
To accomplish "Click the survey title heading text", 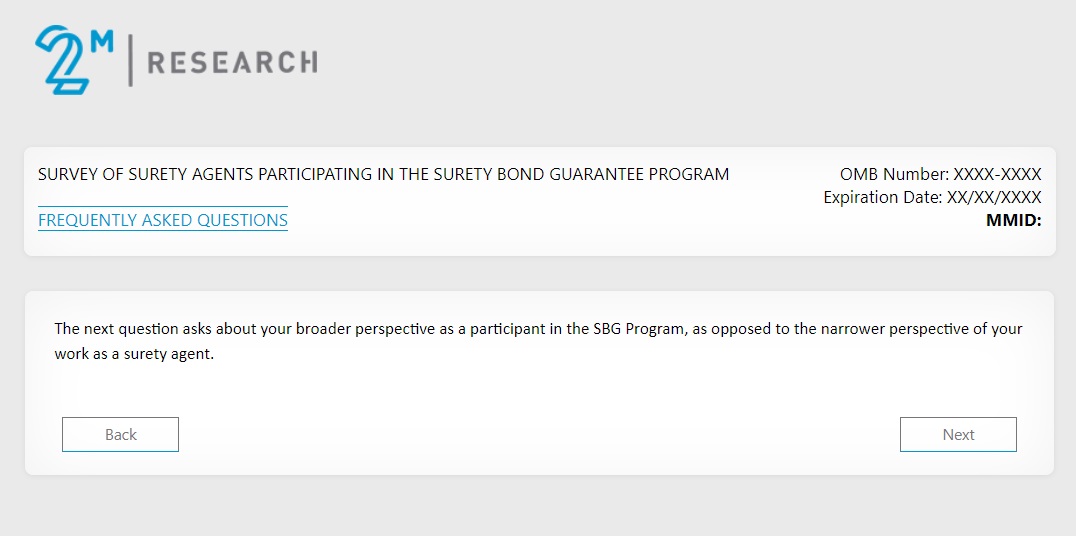I will [x=383, y=174].
